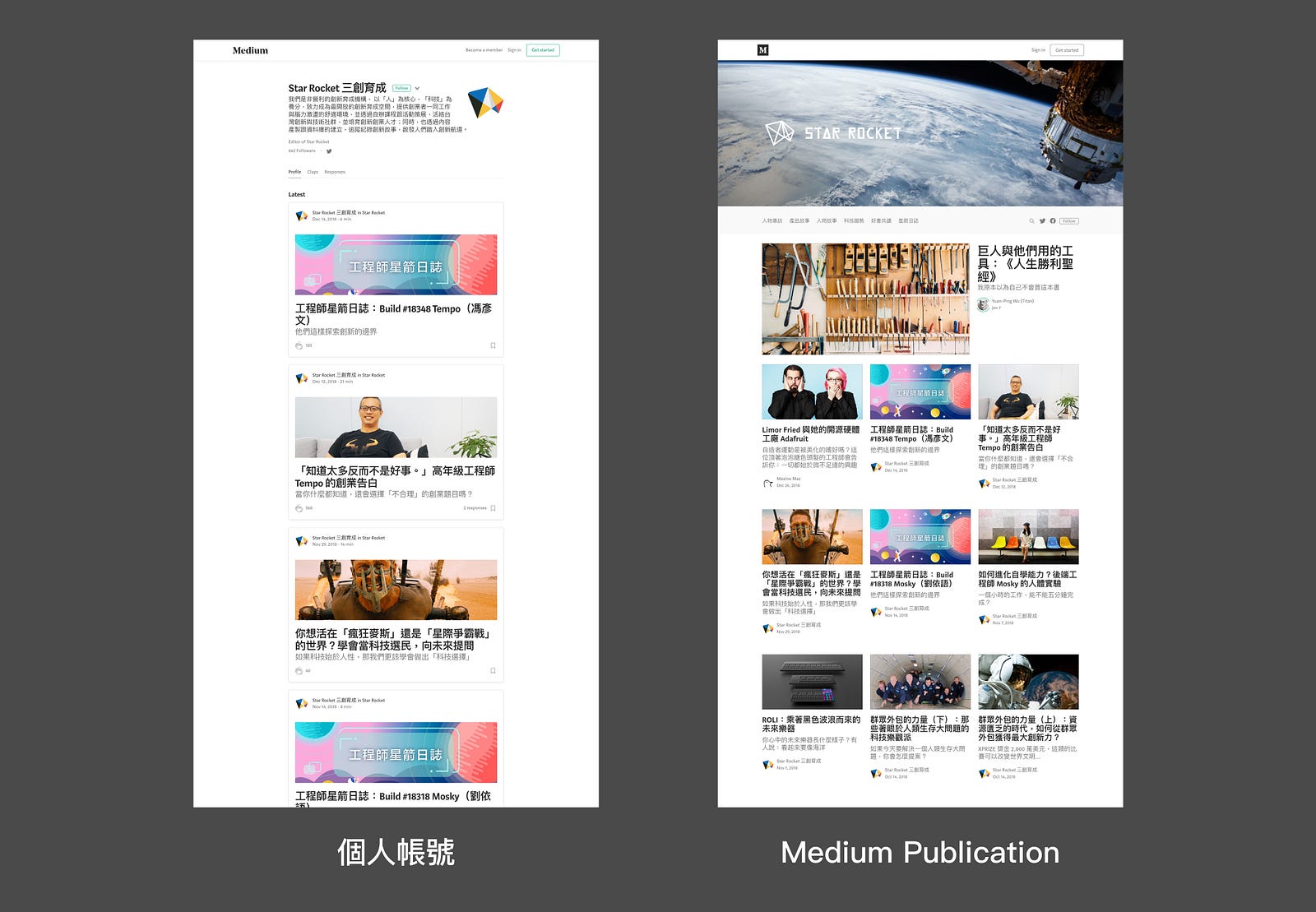Bookmark the 瘋狂麥斯 post card
This screenshot has width=1316, height=912.
click(493, 671)
